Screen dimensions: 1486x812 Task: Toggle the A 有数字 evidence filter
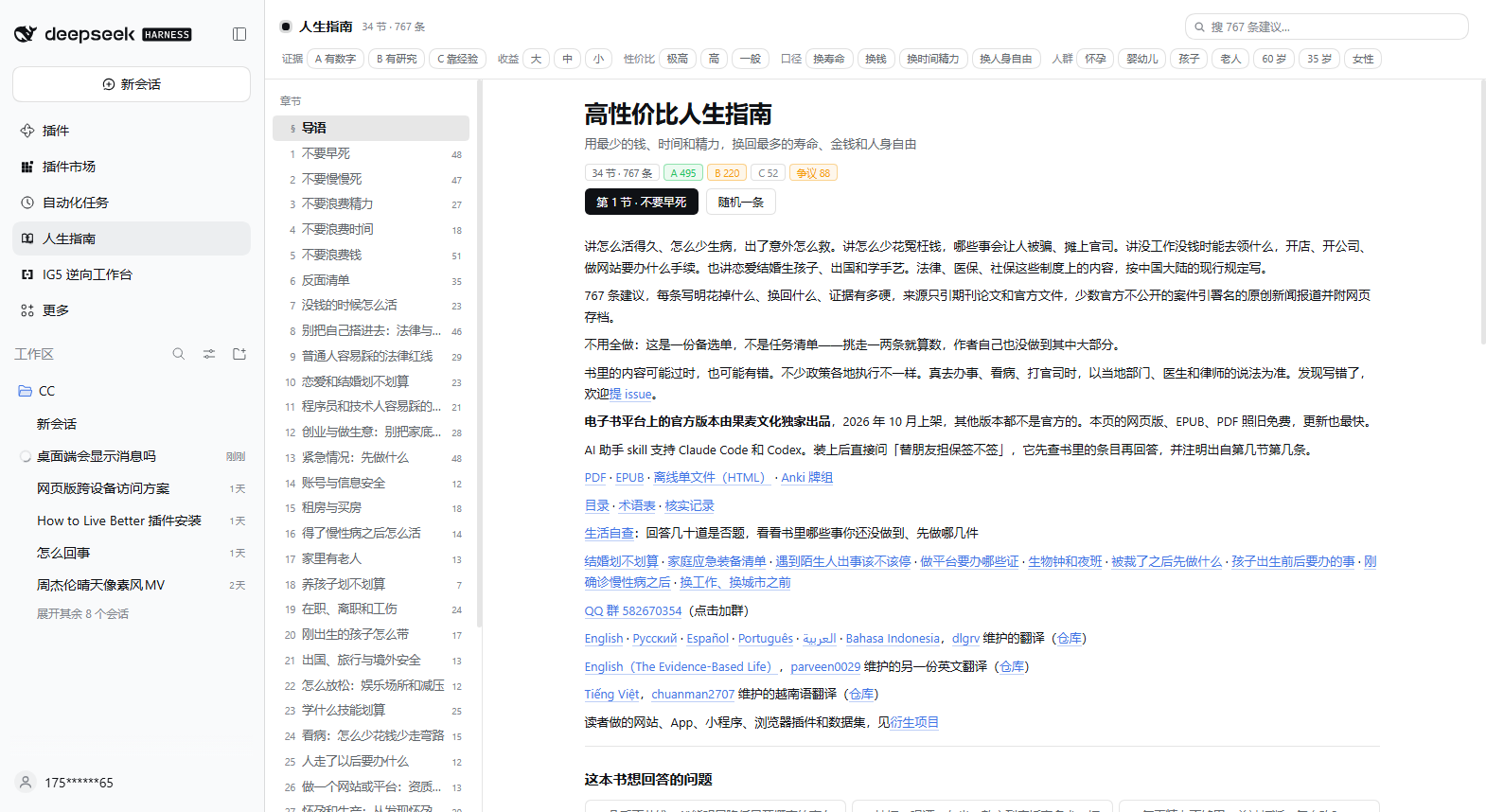pyautogui.click(x=335, y=59)
